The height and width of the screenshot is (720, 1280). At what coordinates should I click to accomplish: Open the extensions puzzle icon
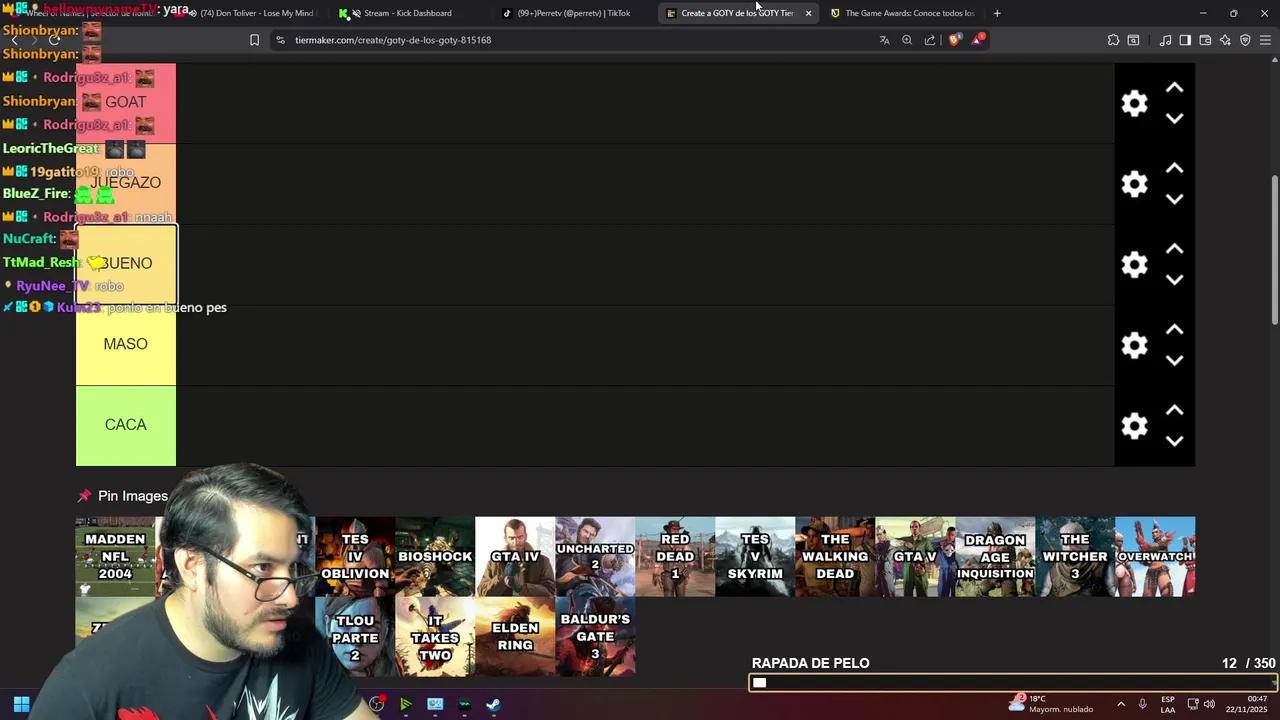coord(1113,40)
